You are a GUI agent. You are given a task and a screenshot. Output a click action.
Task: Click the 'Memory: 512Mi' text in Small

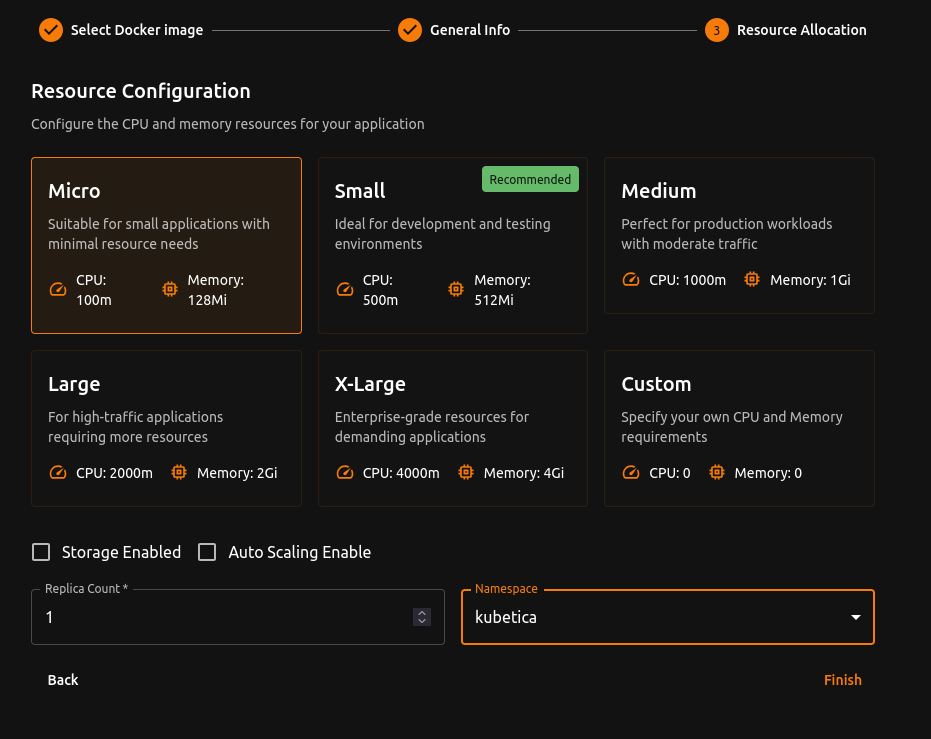click(502, 290)
